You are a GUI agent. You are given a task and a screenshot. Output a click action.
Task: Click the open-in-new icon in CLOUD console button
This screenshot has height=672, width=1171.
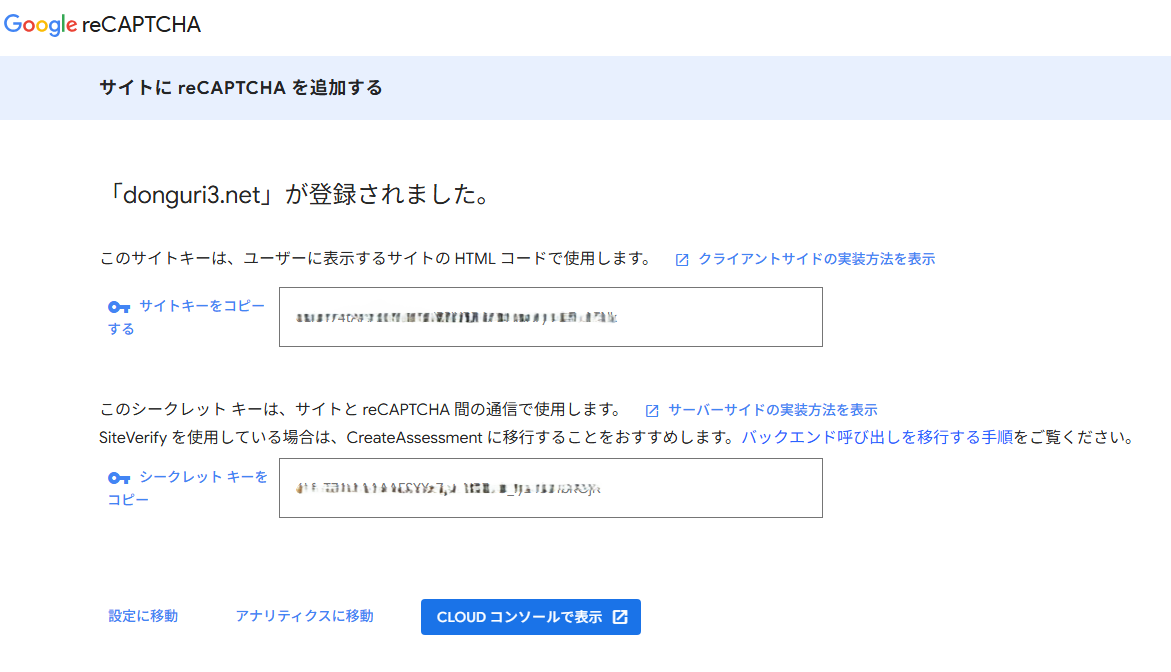click(x=620, y=617)
